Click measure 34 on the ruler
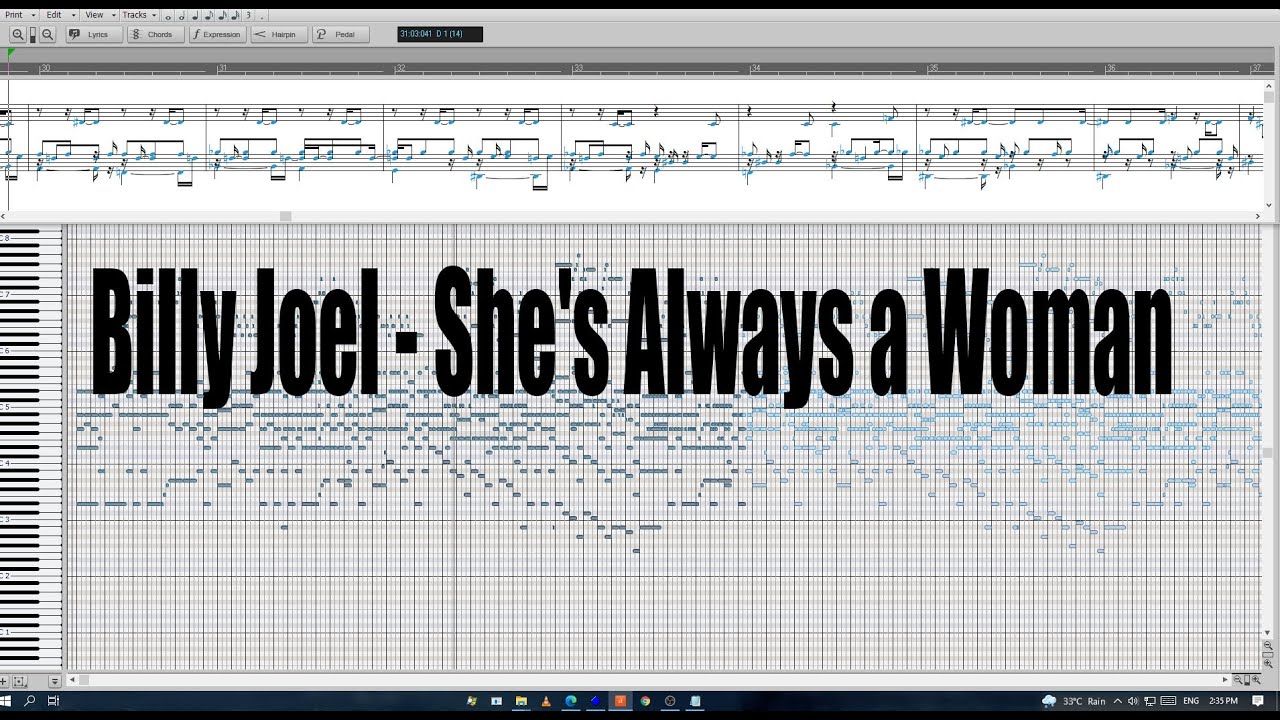1280x720 pixels. click(x=756, y=68)
